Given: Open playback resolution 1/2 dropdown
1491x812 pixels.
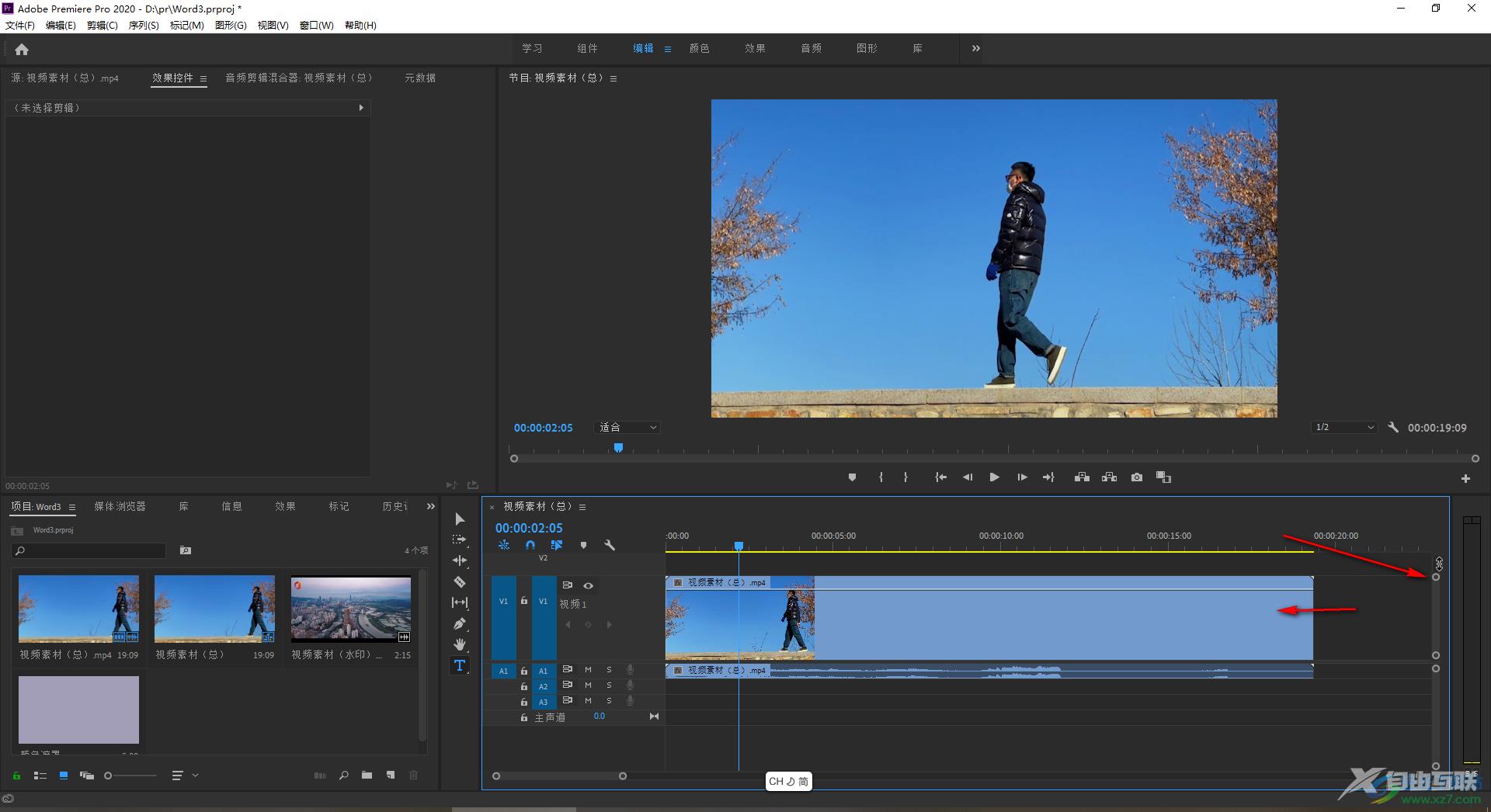Looking at the screenshot, I should click(x=1344, y=428).
